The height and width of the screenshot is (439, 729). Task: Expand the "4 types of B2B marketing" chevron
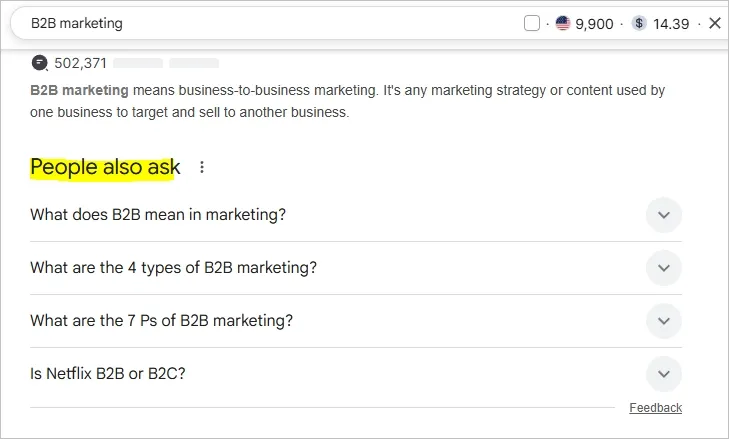point(664,268)
